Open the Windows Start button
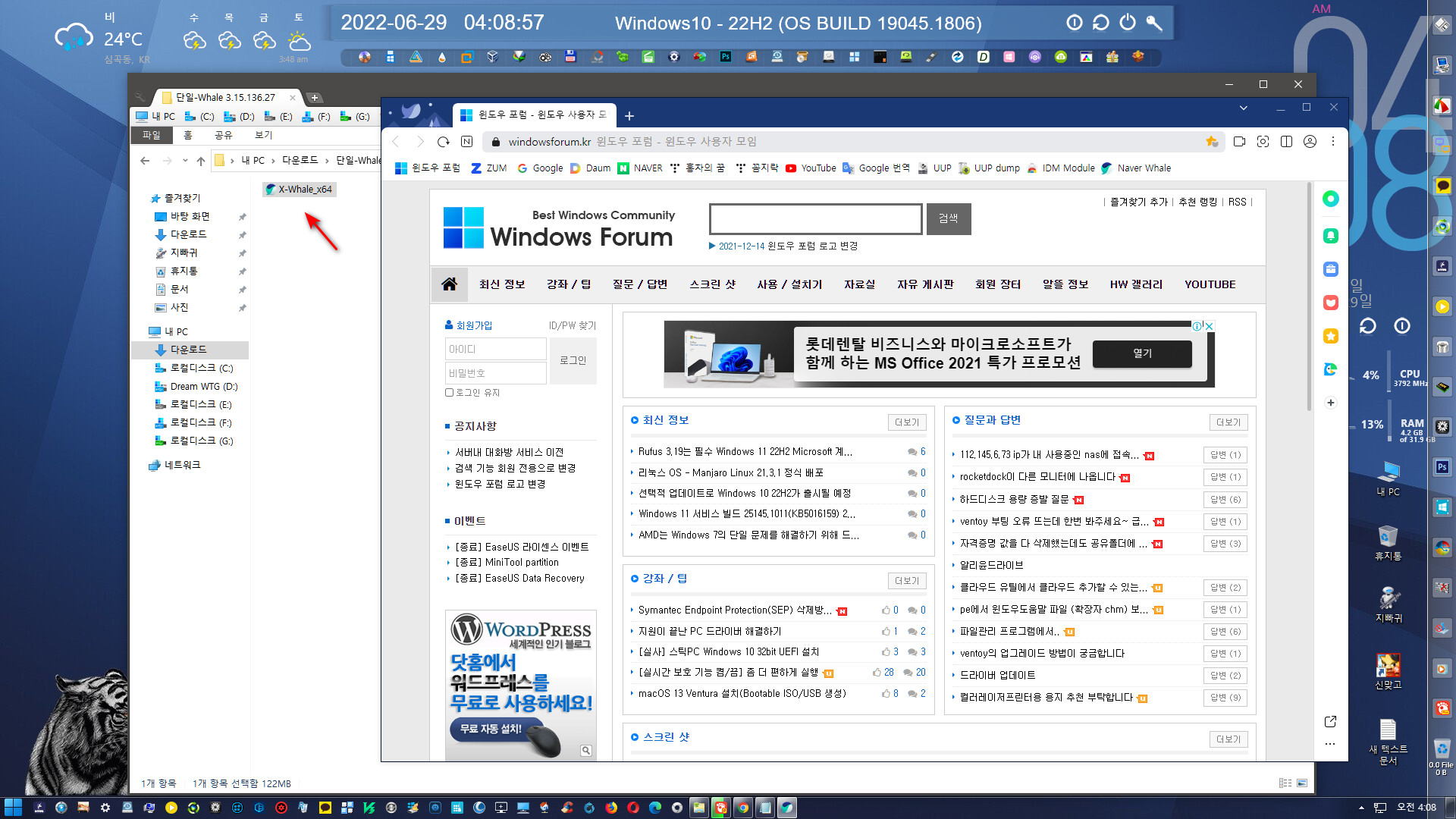 pyautogui.click(x=13, y=808)
